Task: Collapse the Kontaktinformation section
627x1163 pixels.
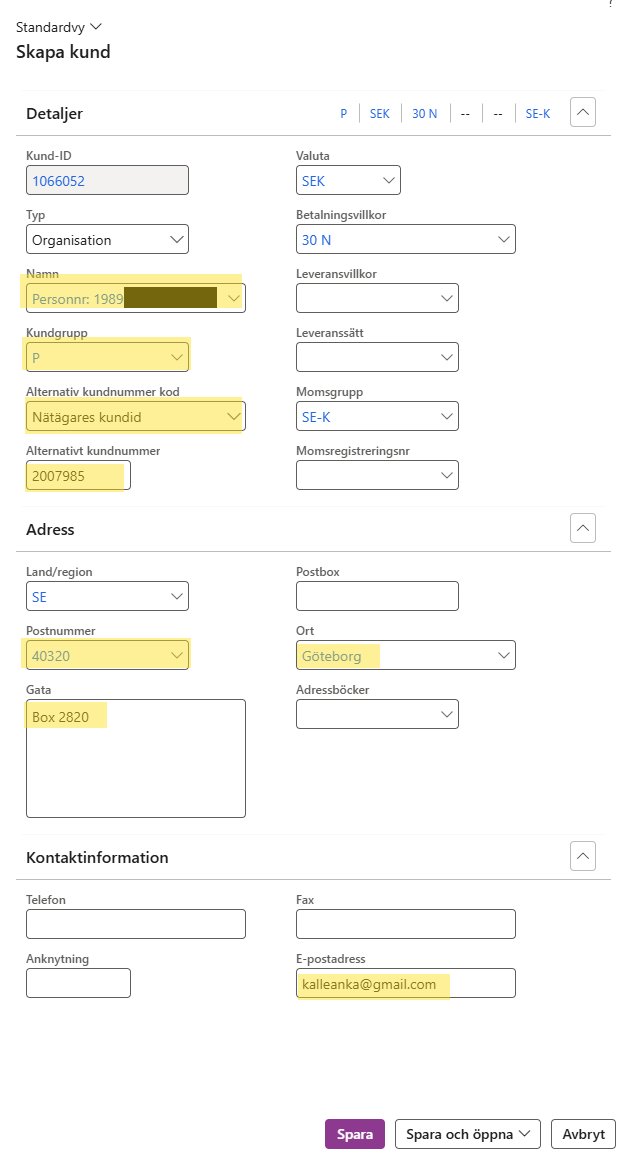Action: [583, 856]
